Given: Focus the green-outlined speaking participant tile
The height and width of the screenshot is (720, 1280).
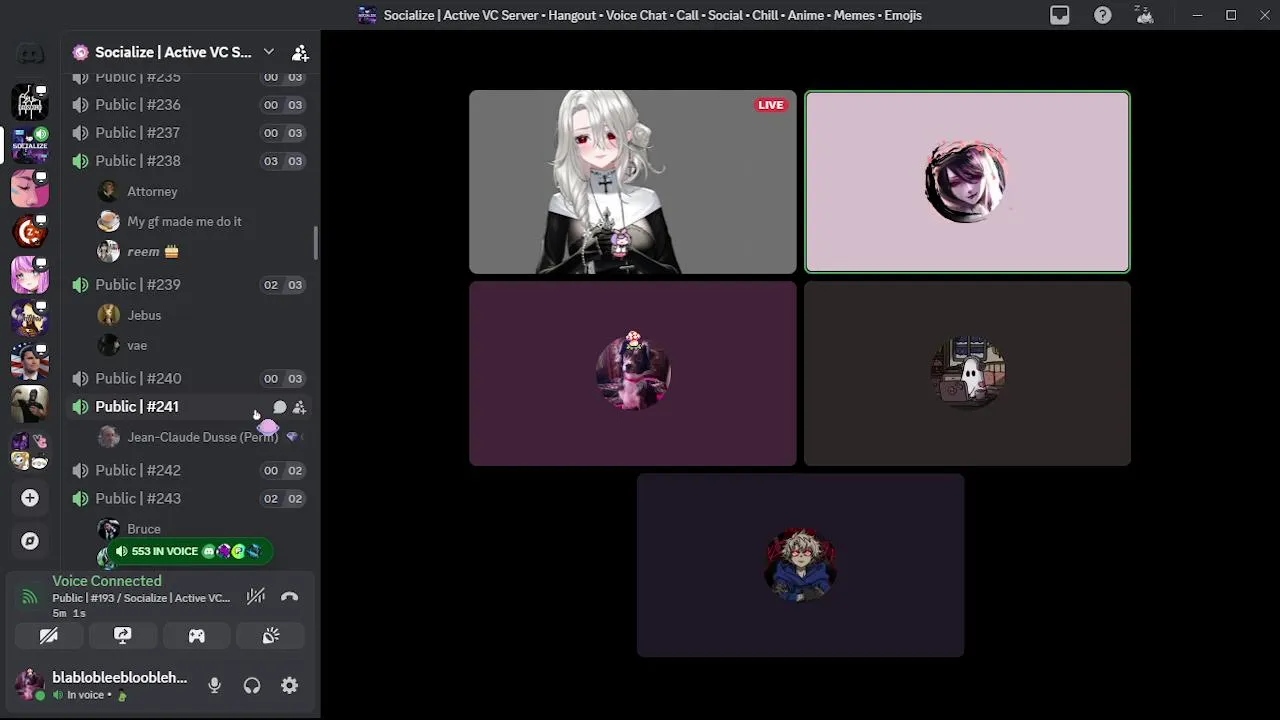Looking at the screenshot, I should 967,182.
